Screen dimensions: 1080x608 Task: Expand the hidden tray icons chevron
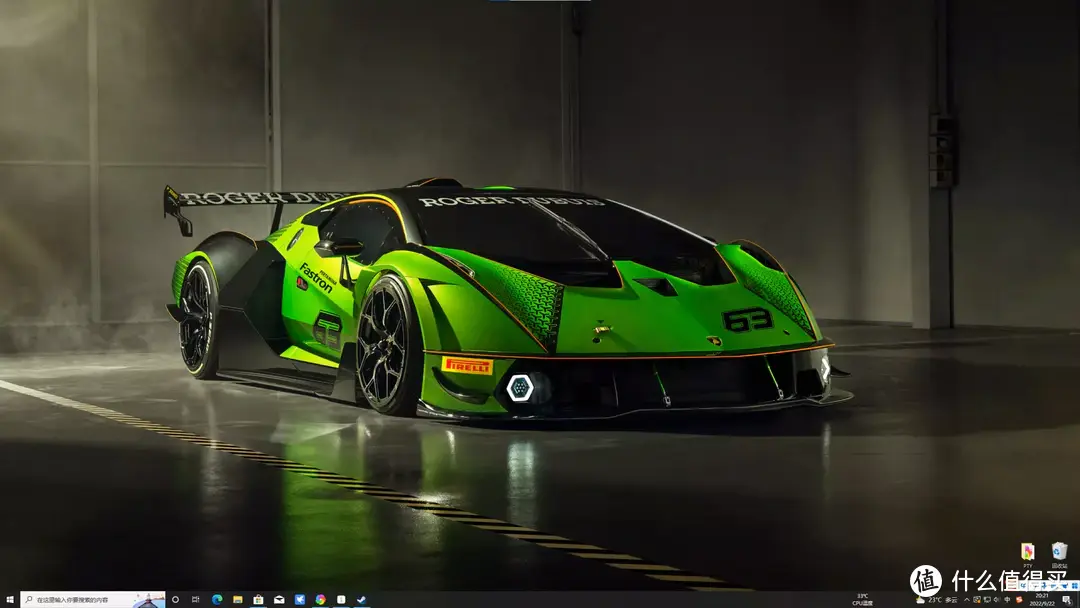pyautogui.click(x=967, y=600)
